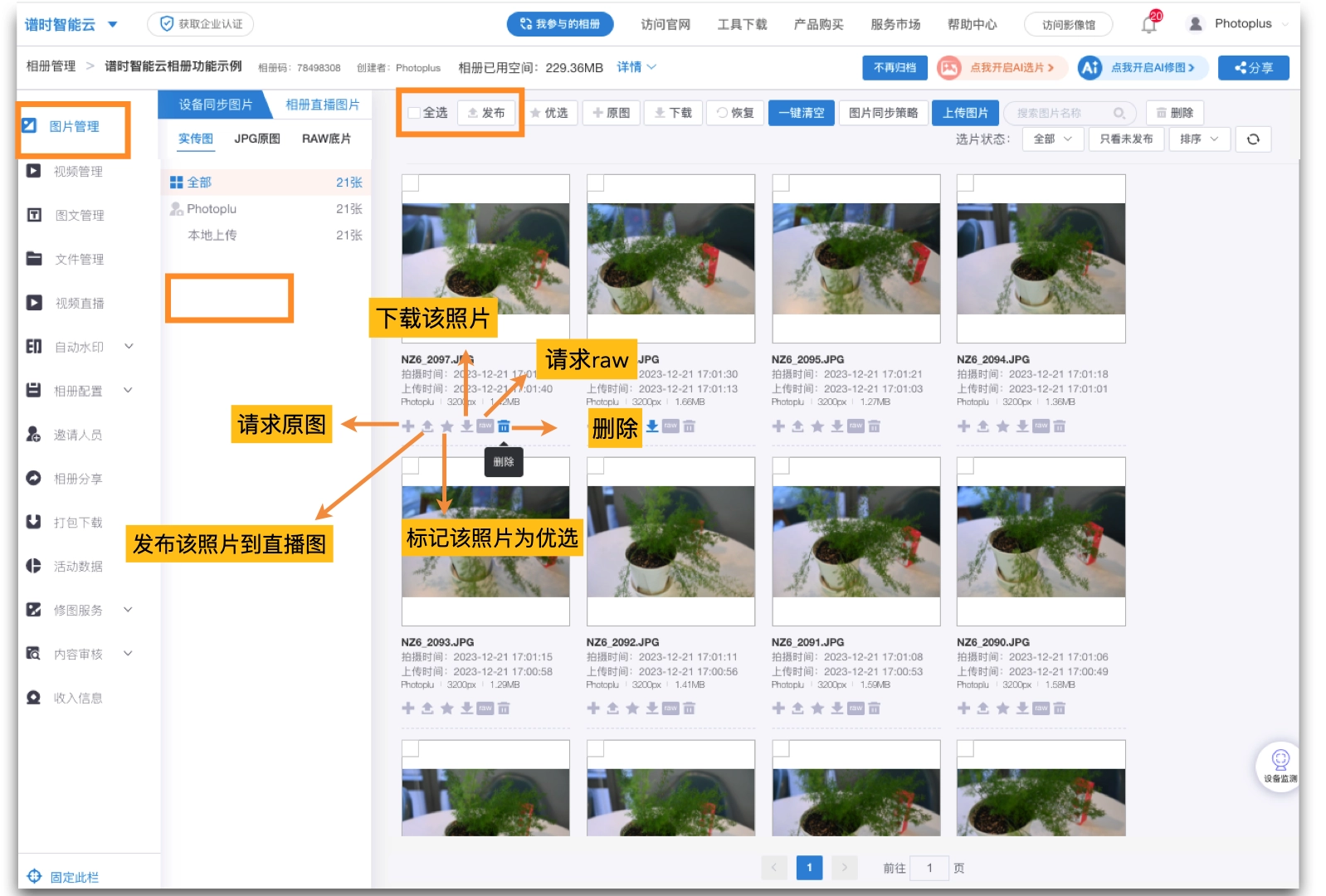
Task: Click the raw request icon under NZ6_2092.JPG
Action: point(670,709)
